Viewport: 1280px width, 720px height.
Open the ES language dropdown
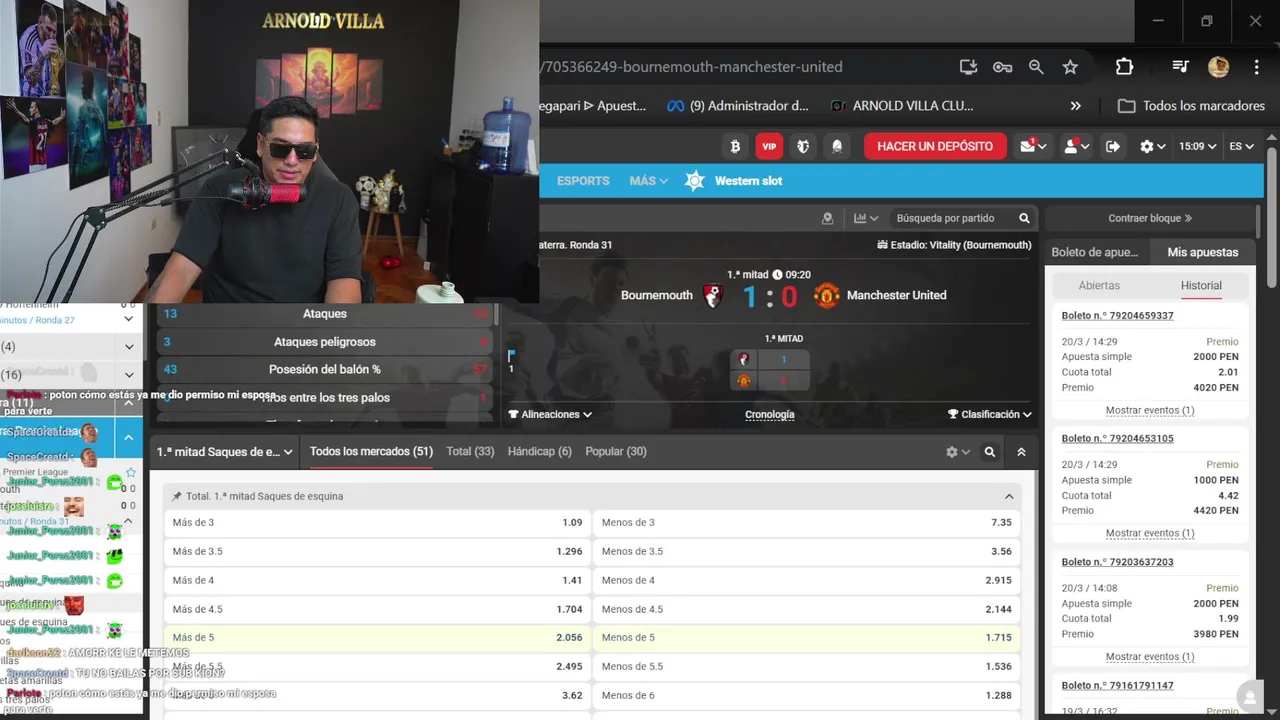[1241, 146]
